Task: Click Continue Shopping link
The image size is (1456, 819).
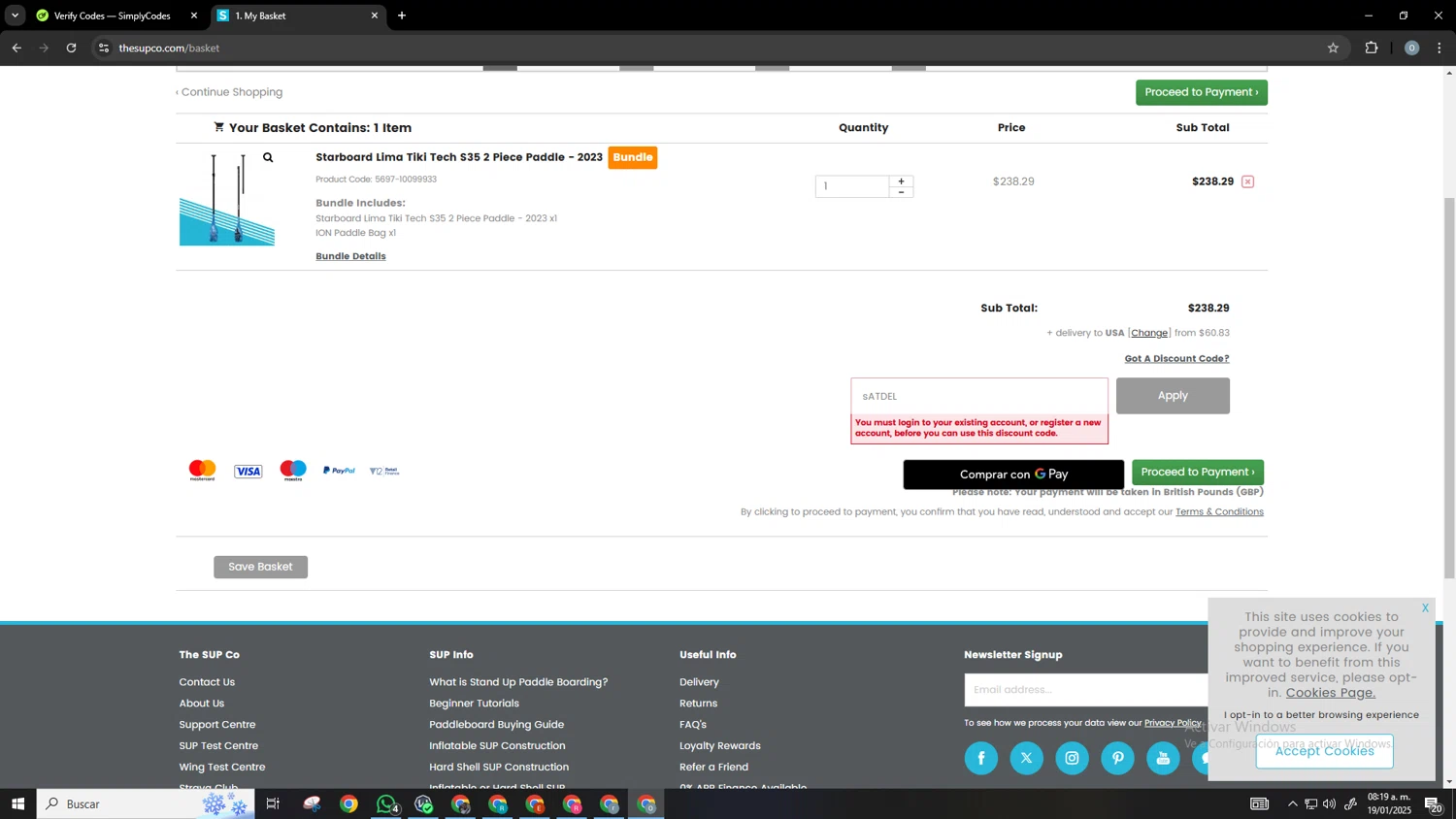Action: click(x=229, y=92)
